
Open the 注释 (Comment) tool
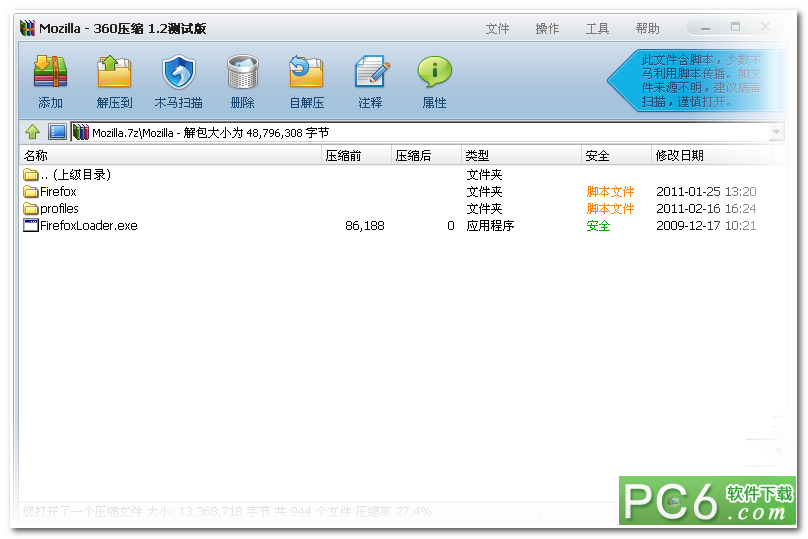point(371,81)
